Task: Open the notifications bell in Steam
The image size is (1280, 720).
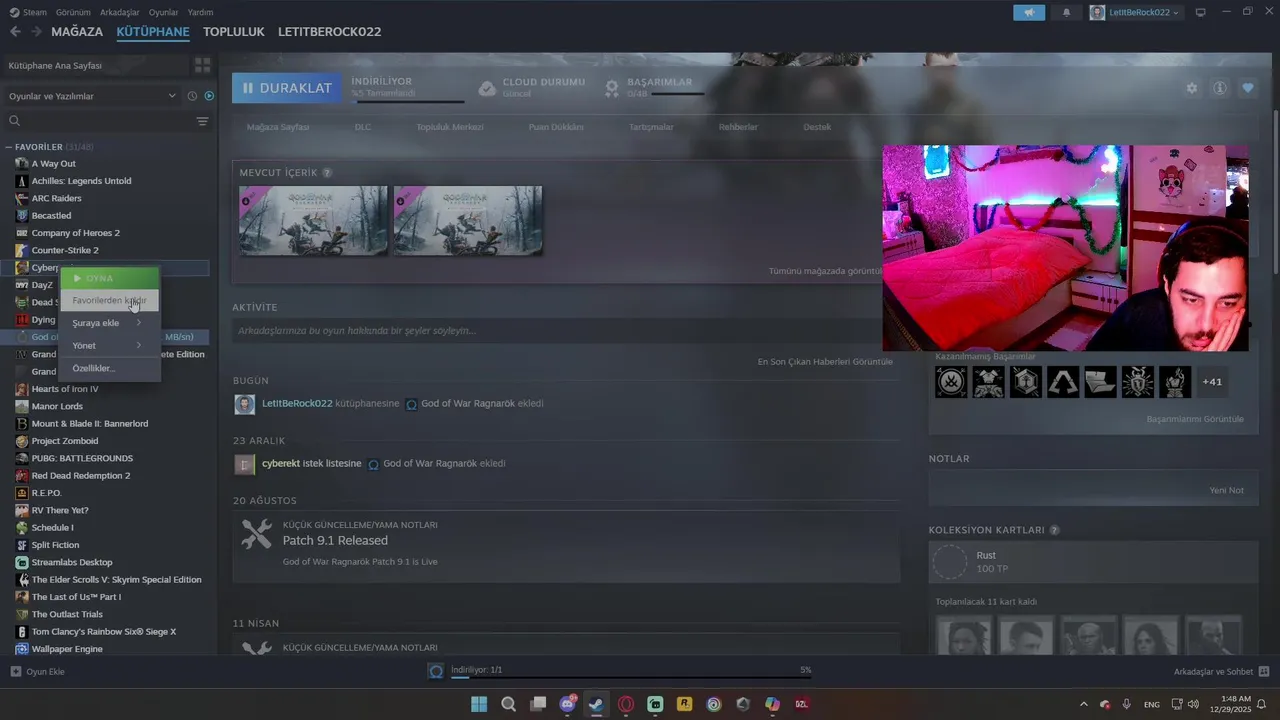Action: 1066,12
